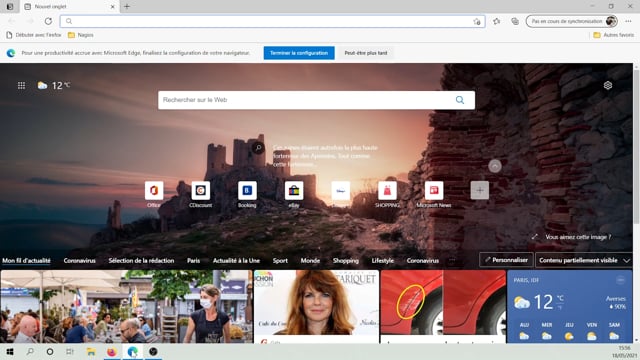Screen dimensions: 640x360
Task: Select the first Coronavirus feed tab
Action: (x=80, y=260)
